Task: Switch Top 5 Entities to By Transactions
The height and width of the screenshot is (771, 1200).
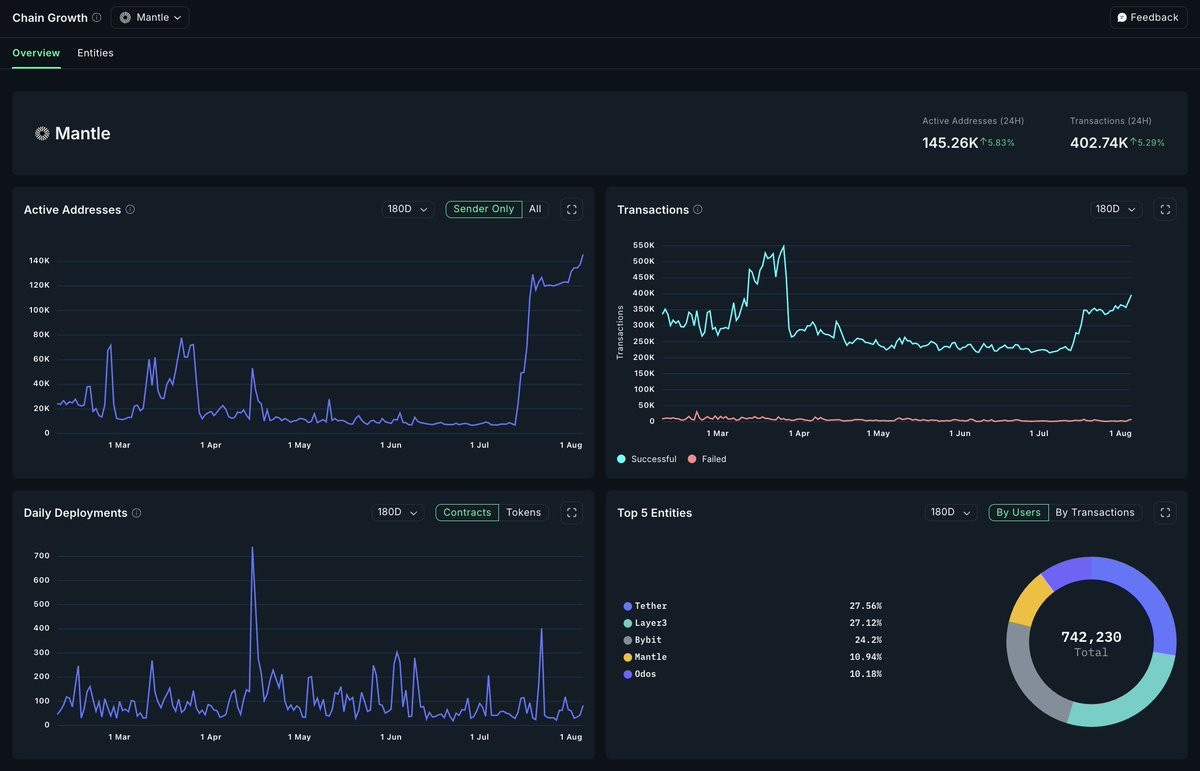Action: click(x=1095, y=512)
